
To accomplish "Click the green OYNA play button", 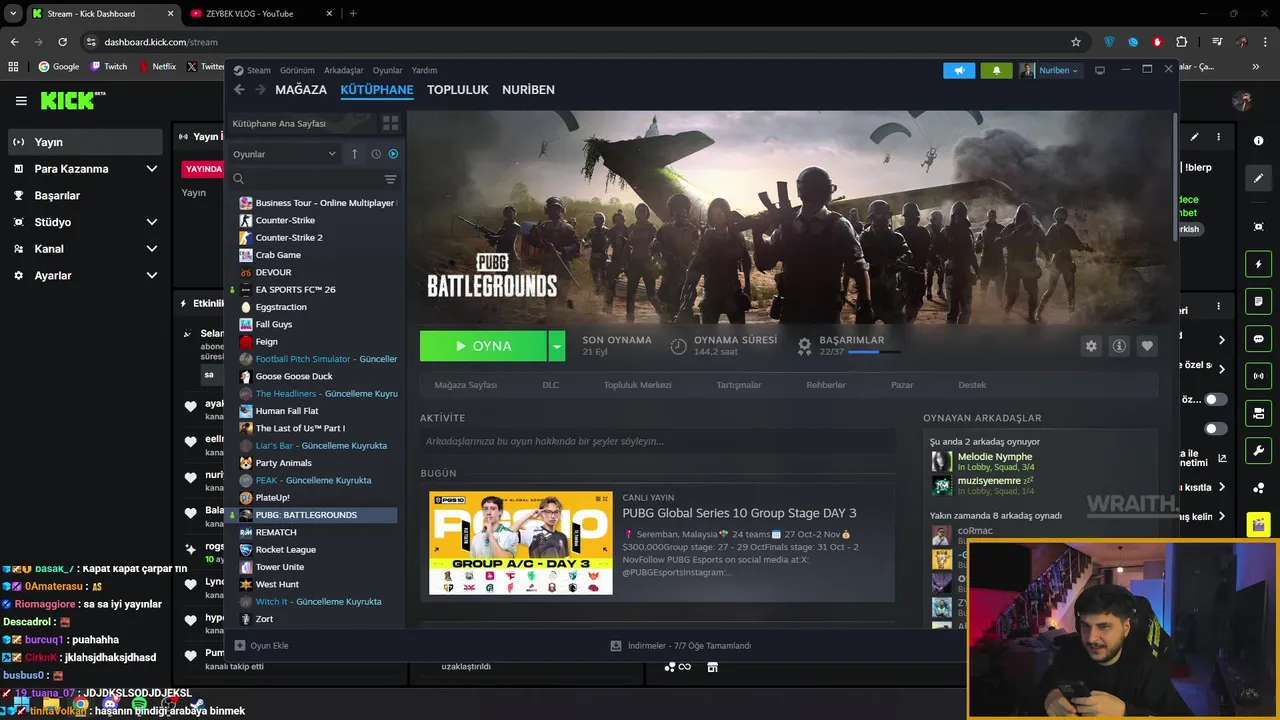I will 483,346.
